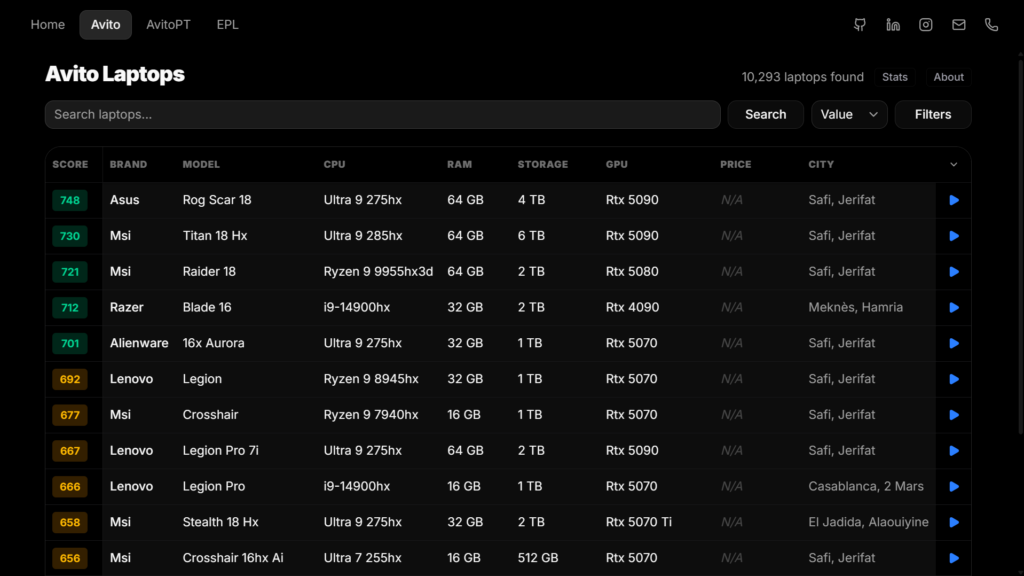
Task: Go to the Home tab
Action: 48,25
